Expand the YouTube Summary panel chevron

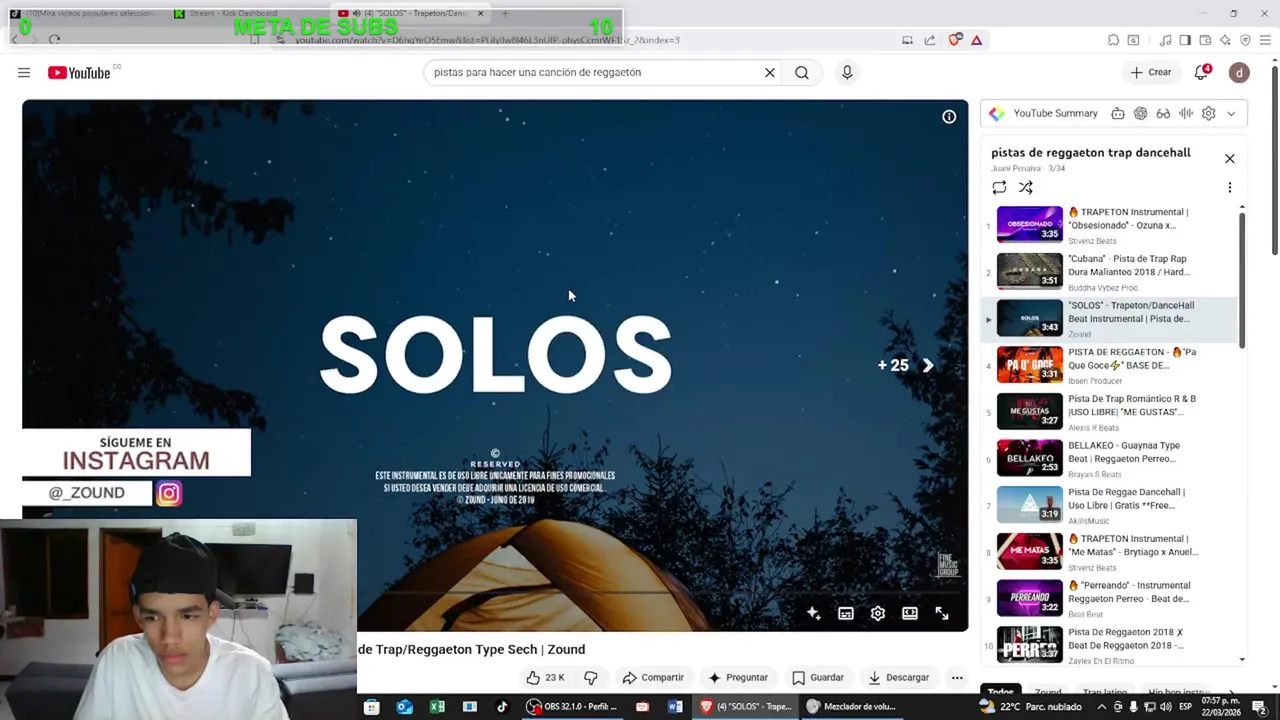click(x=1231, y=113)
